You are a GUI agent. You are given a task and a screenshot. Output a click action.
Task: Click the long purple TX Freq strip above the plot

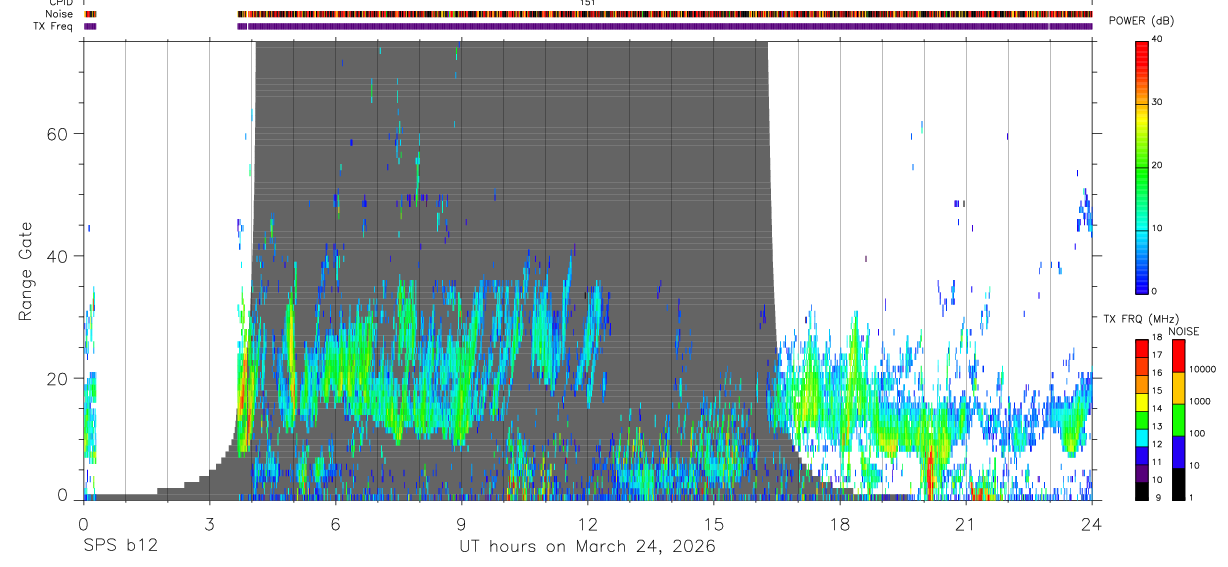[665, 26]
